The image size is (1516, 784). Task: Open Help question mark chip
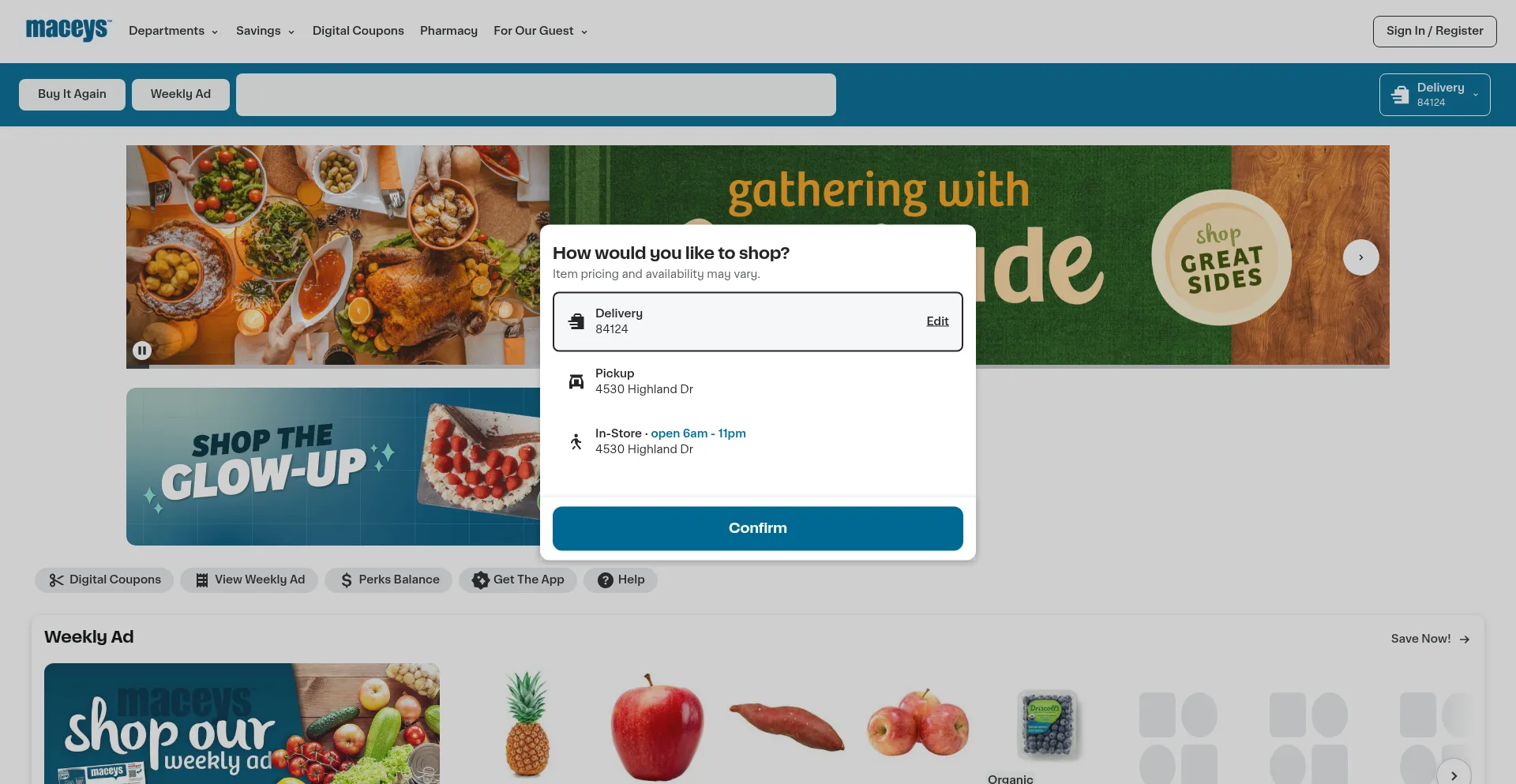click(621, 580)
